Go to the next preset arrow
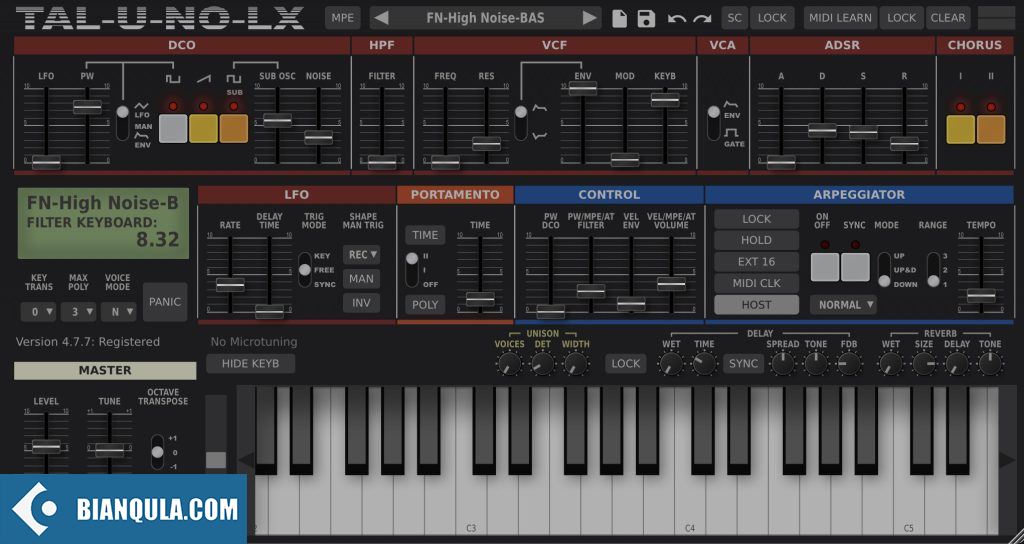Screen dimensions: 1024x544 (x=589, y=18)
